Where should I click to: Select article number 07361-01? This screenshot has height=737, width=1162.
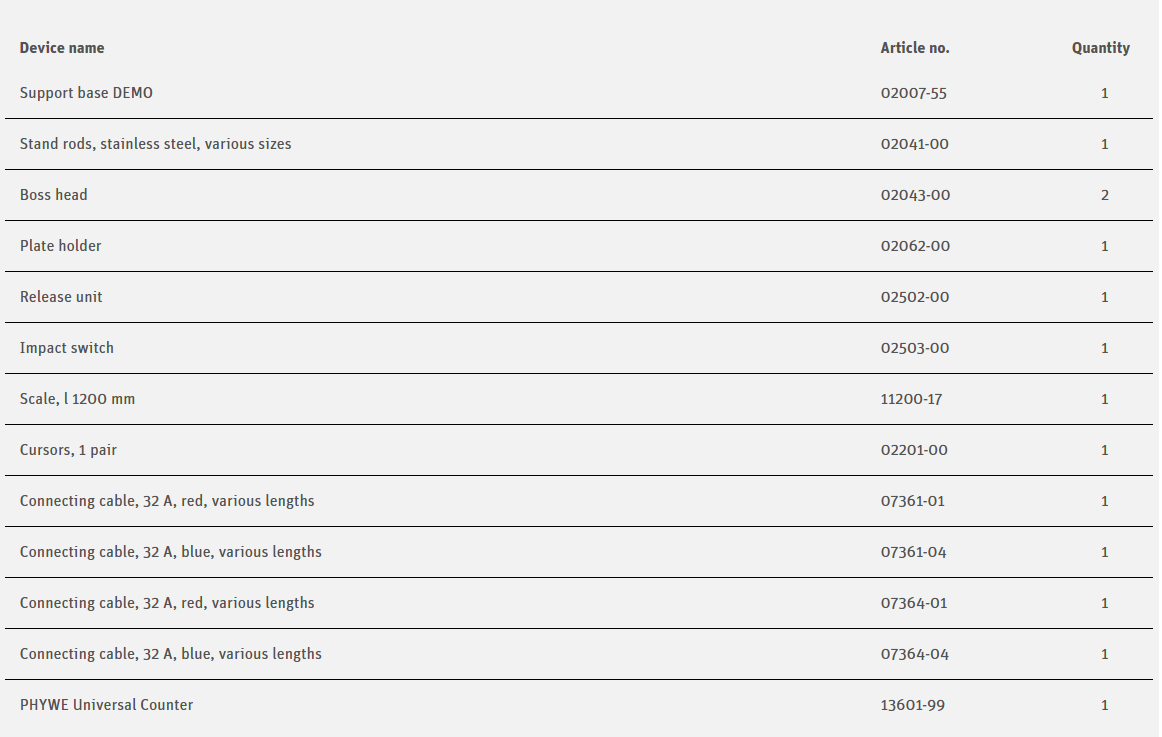pos(912,501)
